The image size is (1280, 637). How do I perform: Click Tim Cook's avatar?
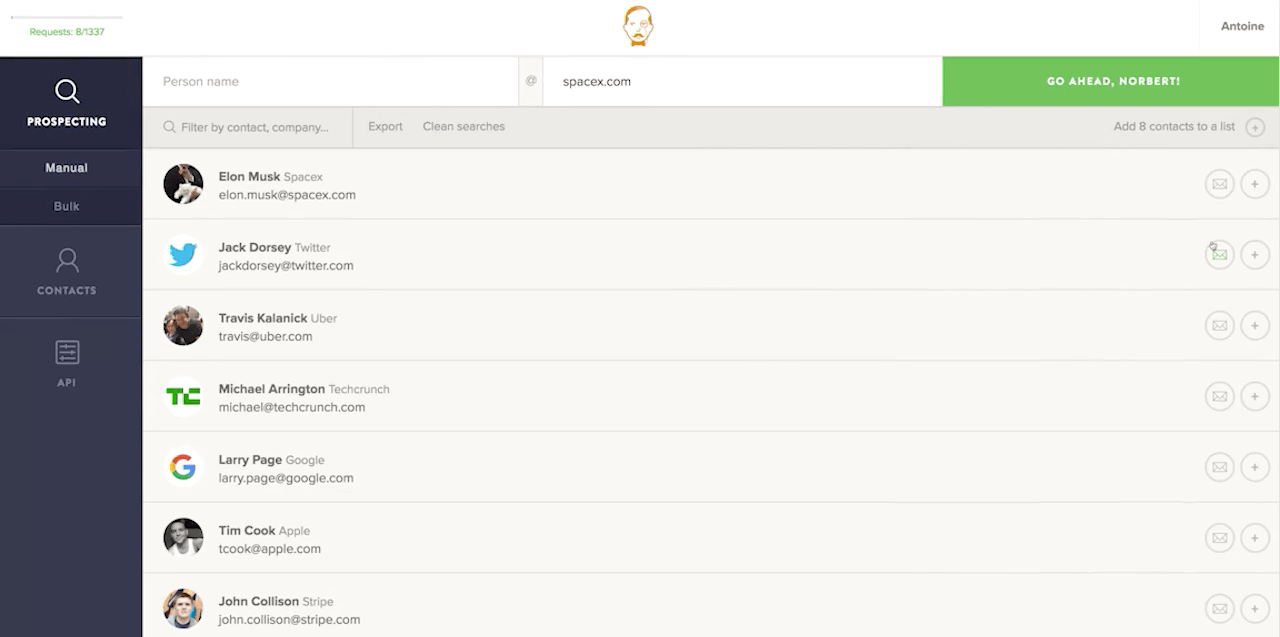click(x=183, y=538)
